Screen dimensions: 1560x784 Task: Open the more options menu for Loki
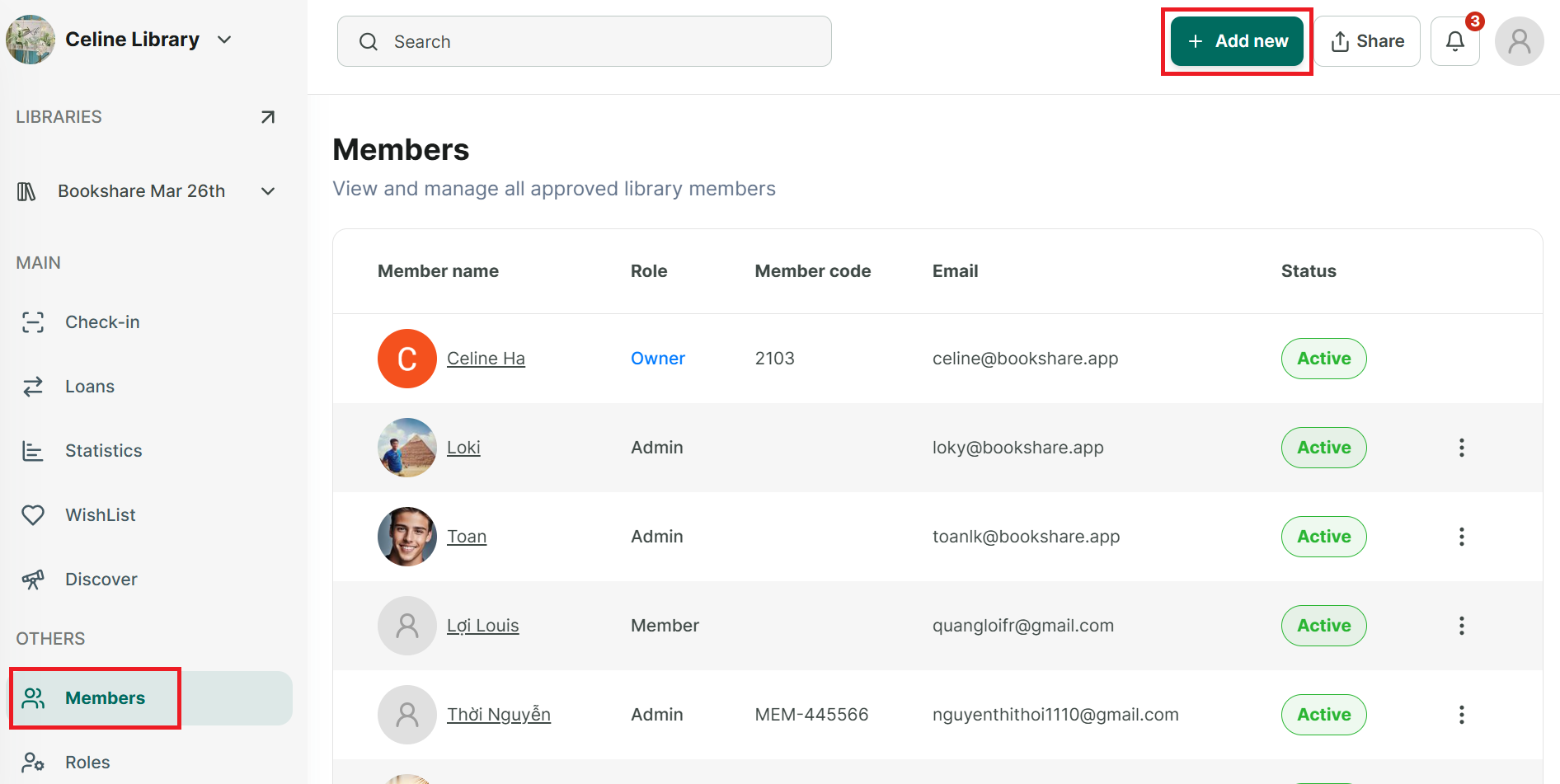1461,448
